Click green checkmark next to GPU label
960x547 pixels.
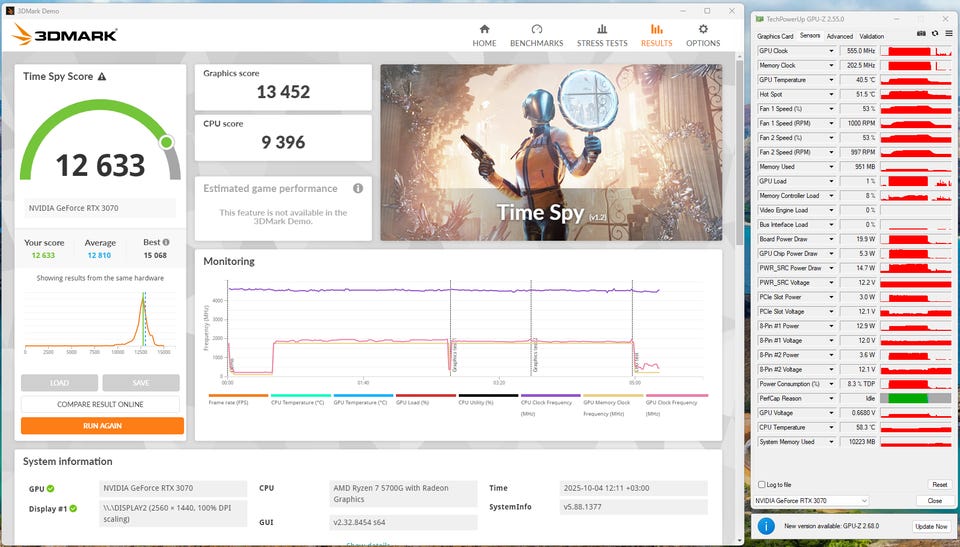click(x=50, y=488)
